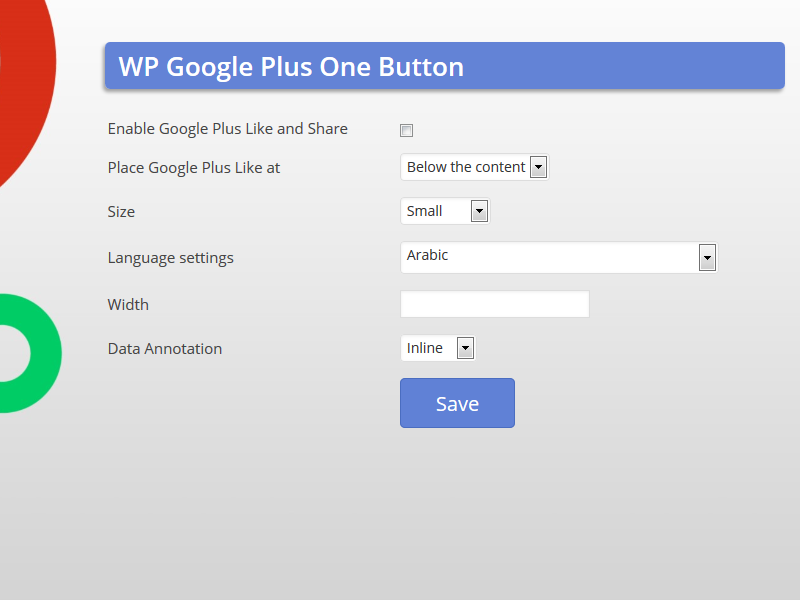The width and height of the screenshot is (800, 600).
Task: Click the WP Google Plus One Button heading
Action: (x=291, y=66)
